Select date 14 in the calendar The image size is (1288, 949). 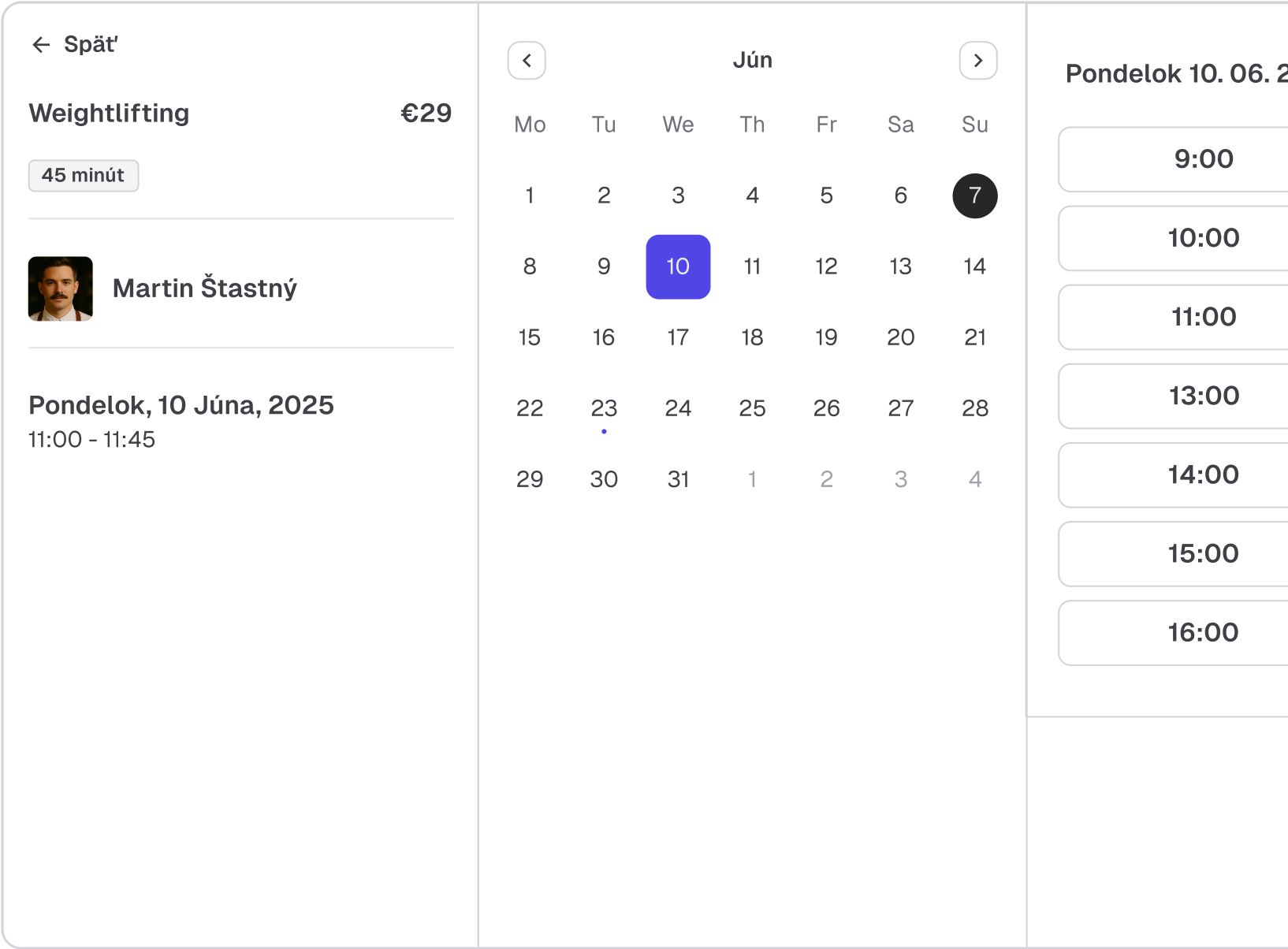[974, 267]
